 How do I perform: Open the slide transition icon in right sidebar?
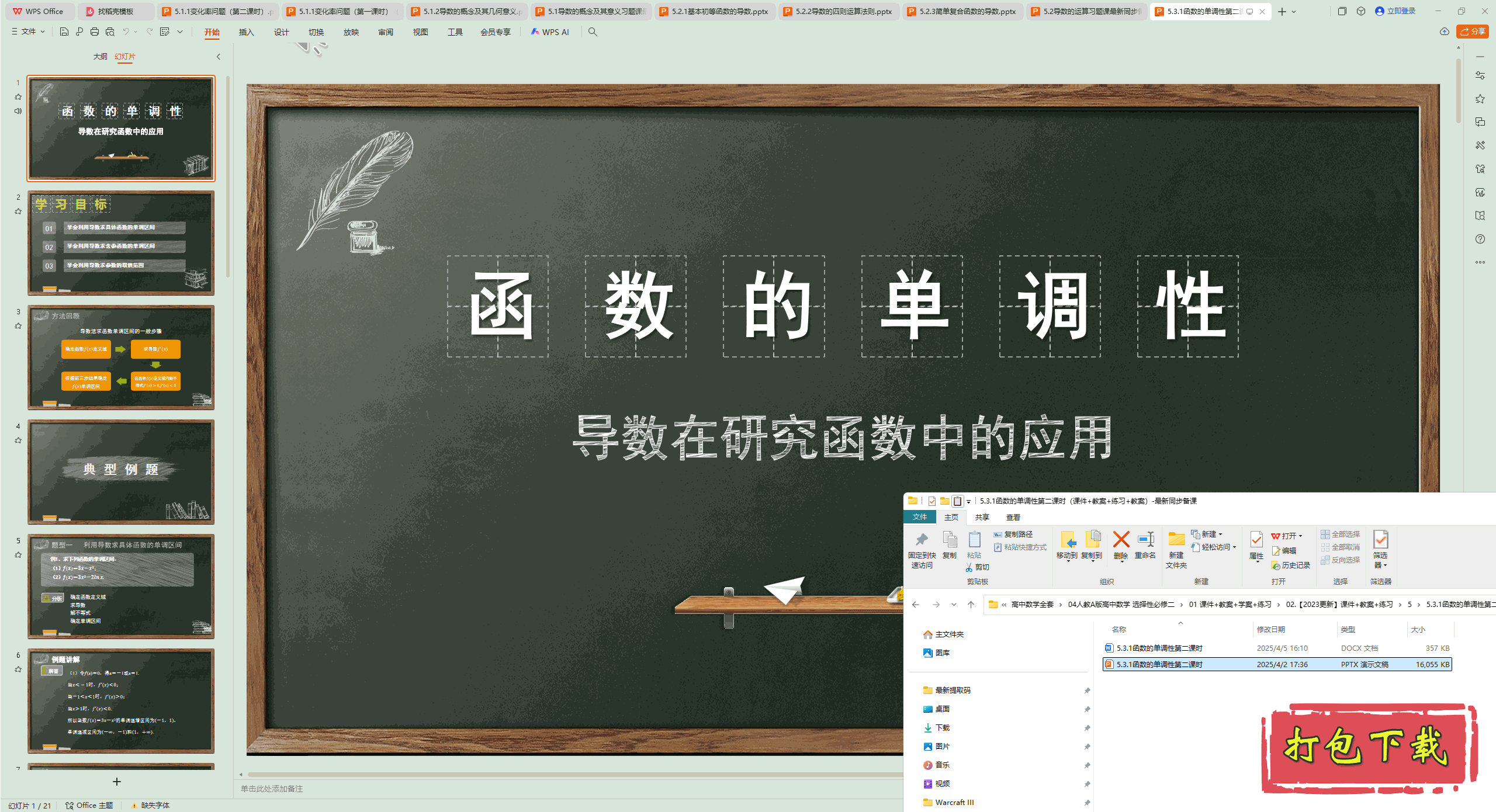pos(1480,122)
